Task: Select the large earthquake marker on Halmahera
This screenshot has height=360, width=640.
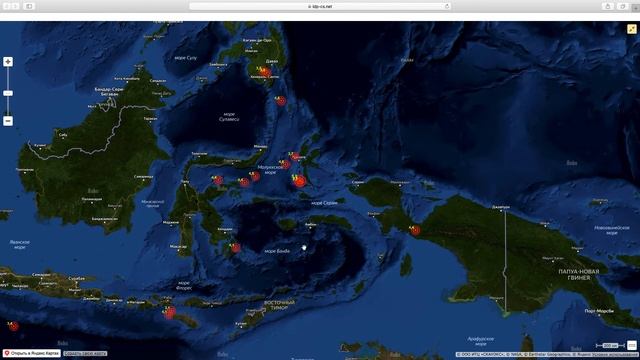Action: (x=300, y=180)
